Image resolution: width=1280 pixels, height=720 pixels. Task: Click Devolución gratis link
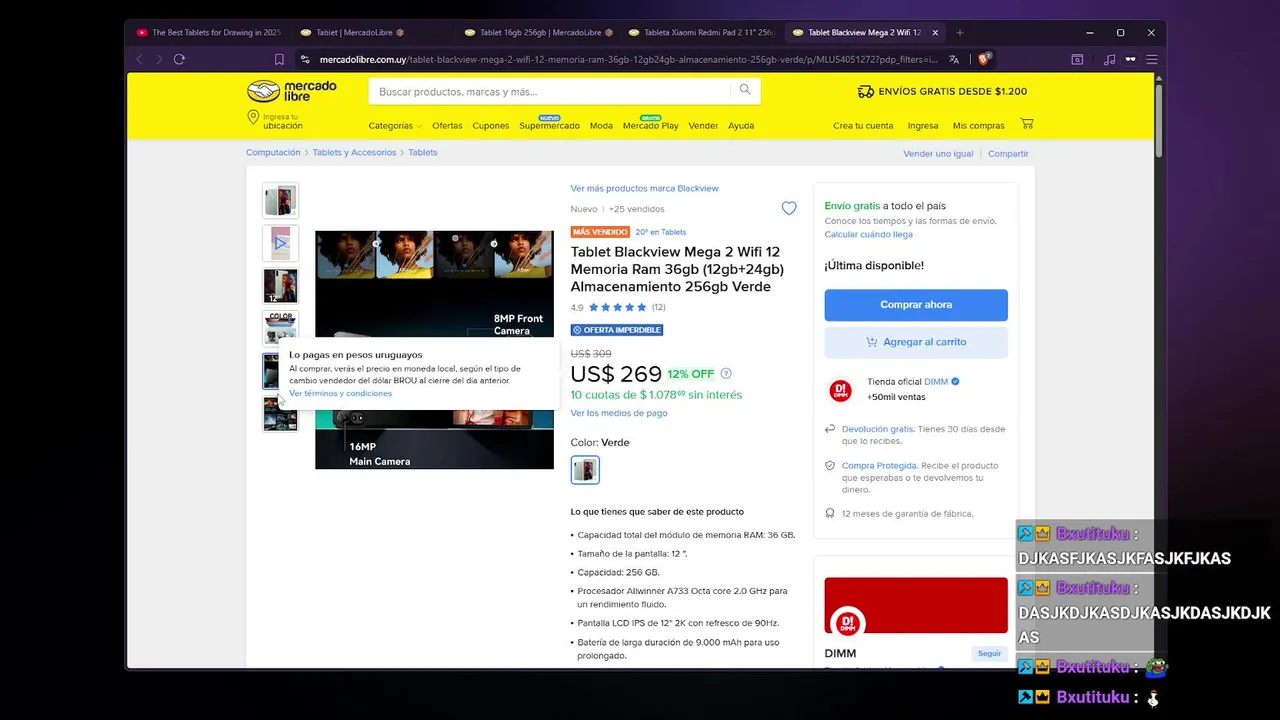click(877, 429)
